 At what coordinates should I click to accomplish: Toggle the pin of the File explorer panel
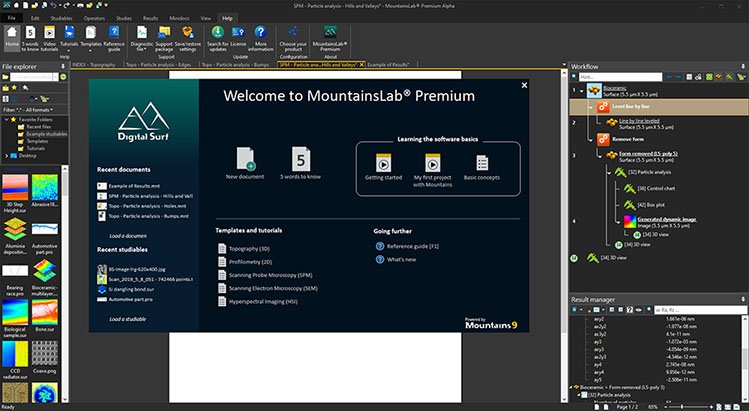point(63,66)
